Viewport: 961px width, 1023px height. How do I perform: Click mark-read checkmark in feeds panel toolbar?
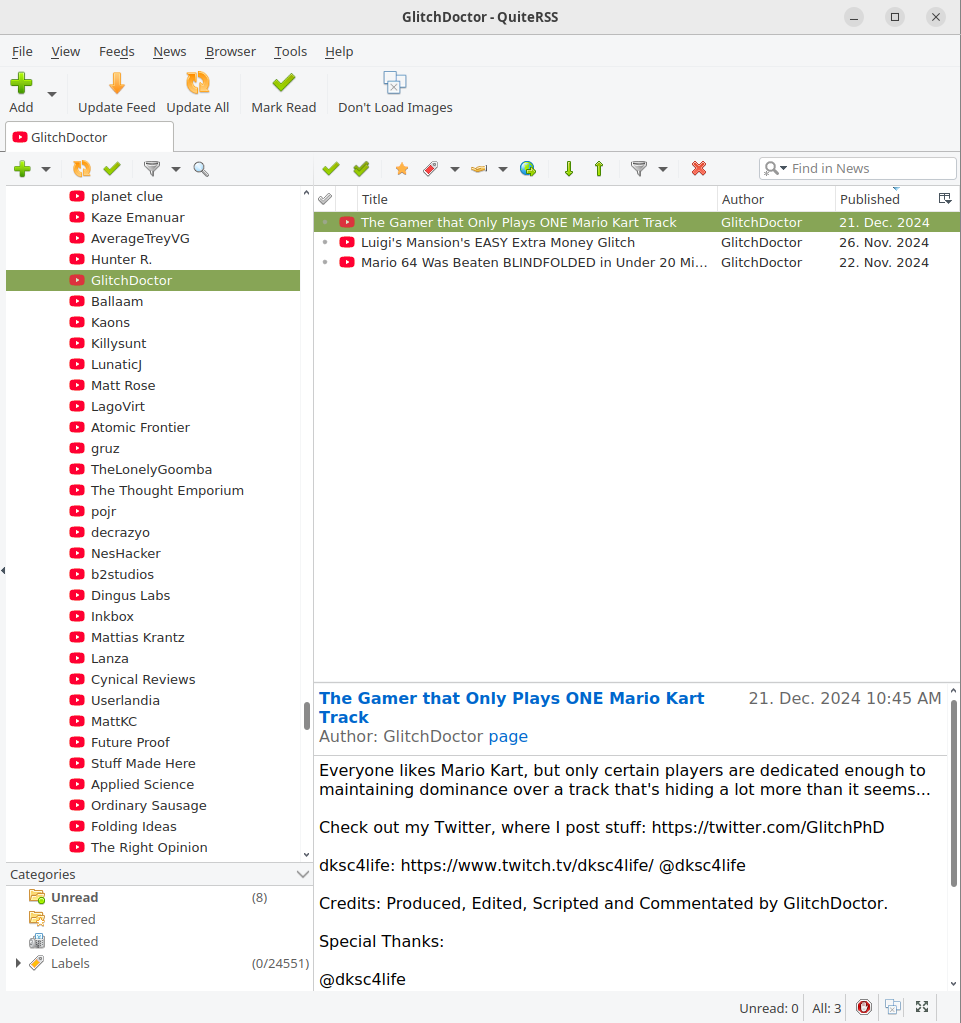[112, 169]
